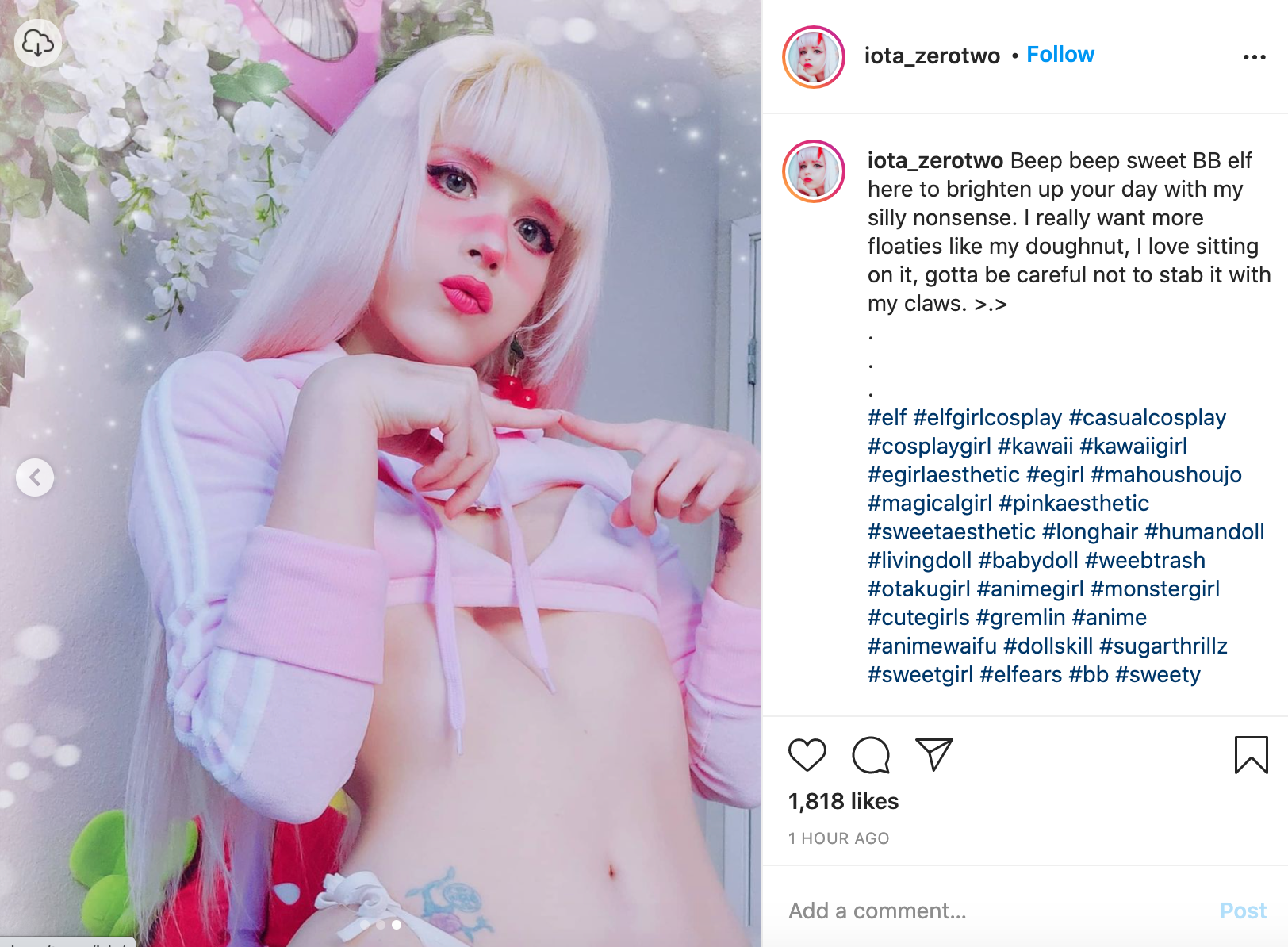This screenshot has height=947, width=1288.
Task: Select the last carousel indicator dot
Action: (397, 925)
